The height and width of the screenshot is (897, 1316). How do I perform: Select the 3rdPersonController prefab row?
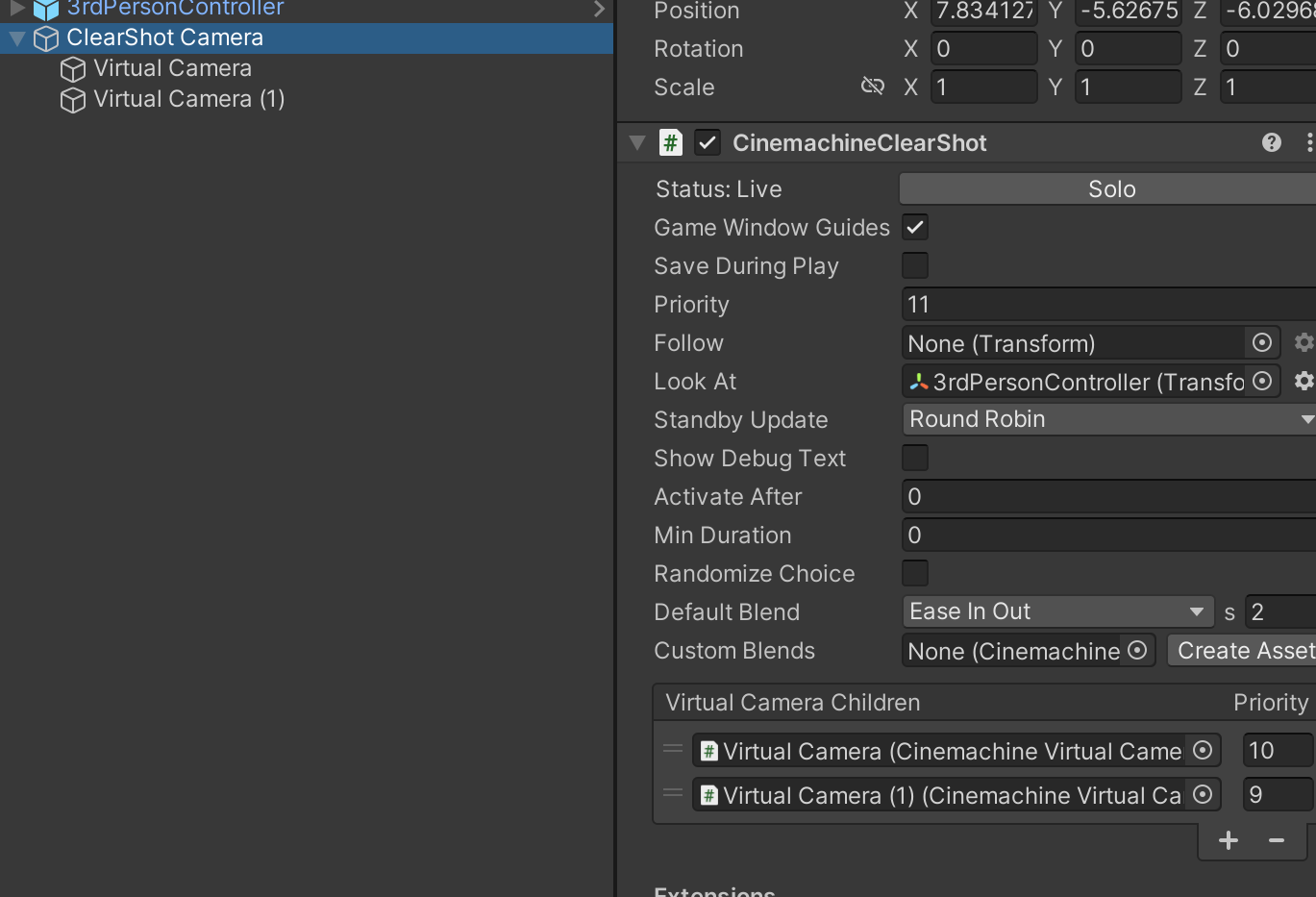tap(307, 10)
